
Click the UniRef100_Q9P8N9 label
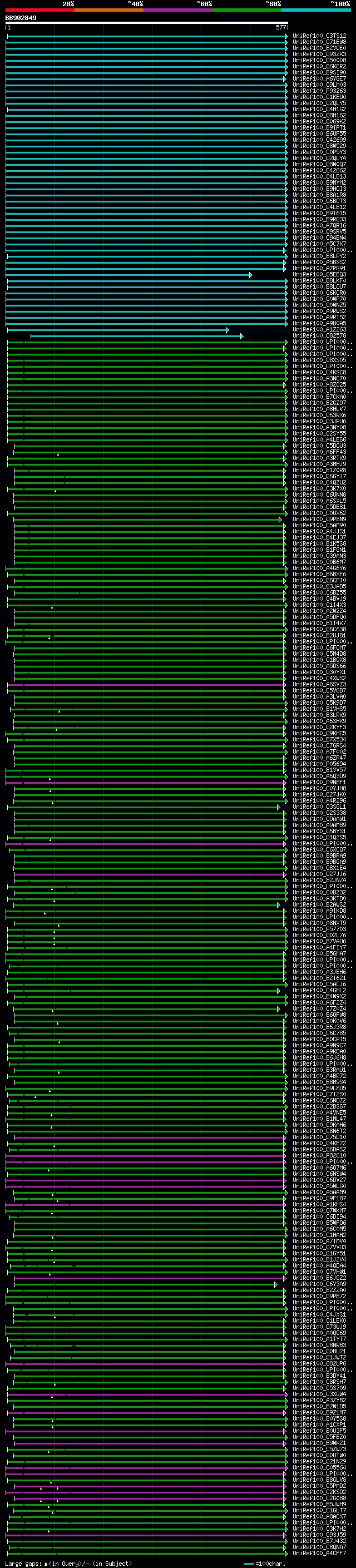pyautogui.click(x=319, y=519)
